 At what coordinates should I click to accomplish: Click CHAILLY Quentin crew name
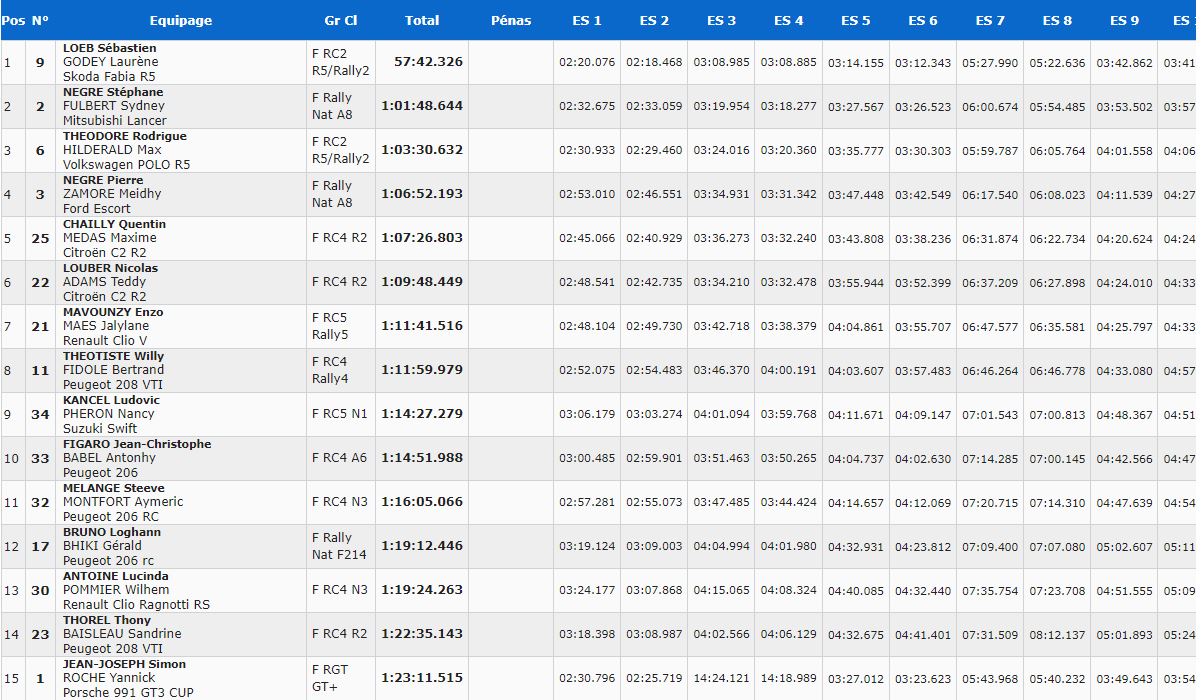[115, 224]
